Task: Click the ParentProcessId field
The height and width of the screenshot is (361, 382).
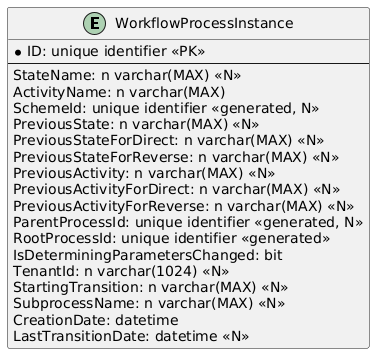Action: pos(188,222)
